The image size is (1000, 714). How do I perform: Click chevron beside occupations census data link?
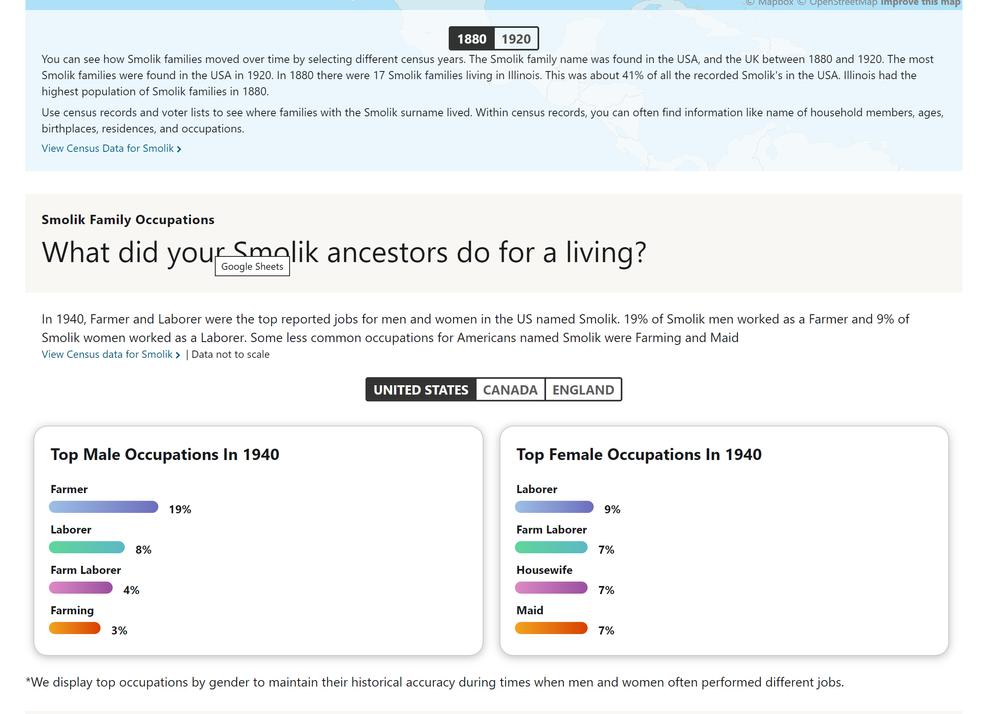click(x=178, y=355)
